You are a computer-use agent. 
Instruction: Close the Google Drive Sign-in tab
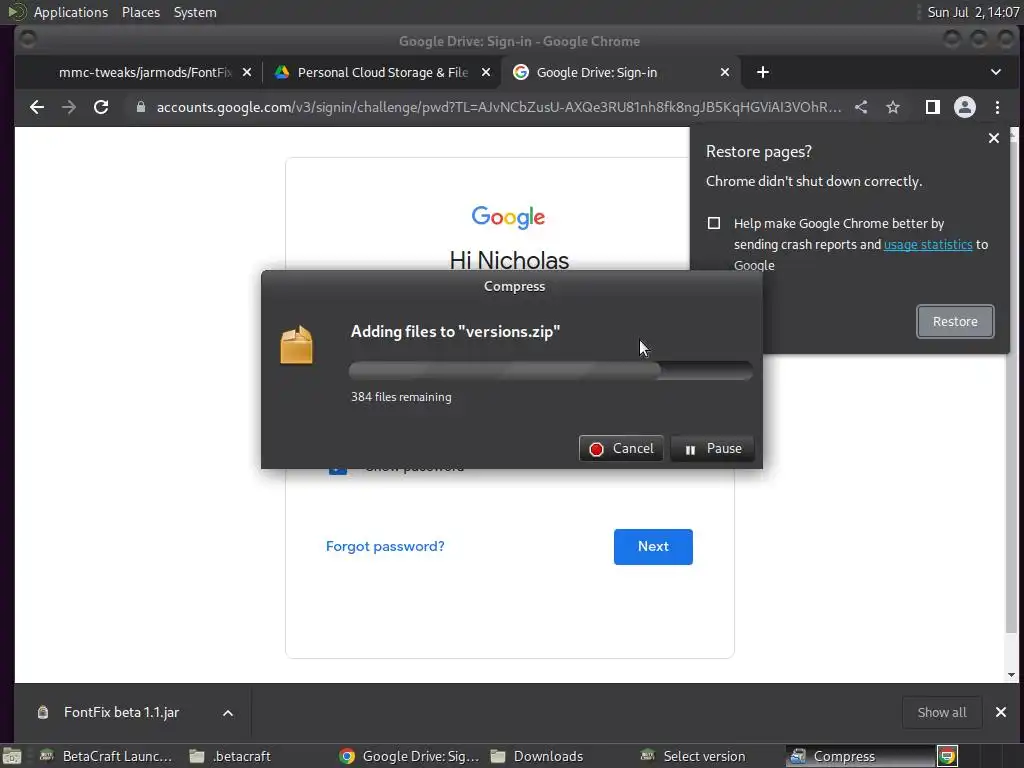click(725, 72)
